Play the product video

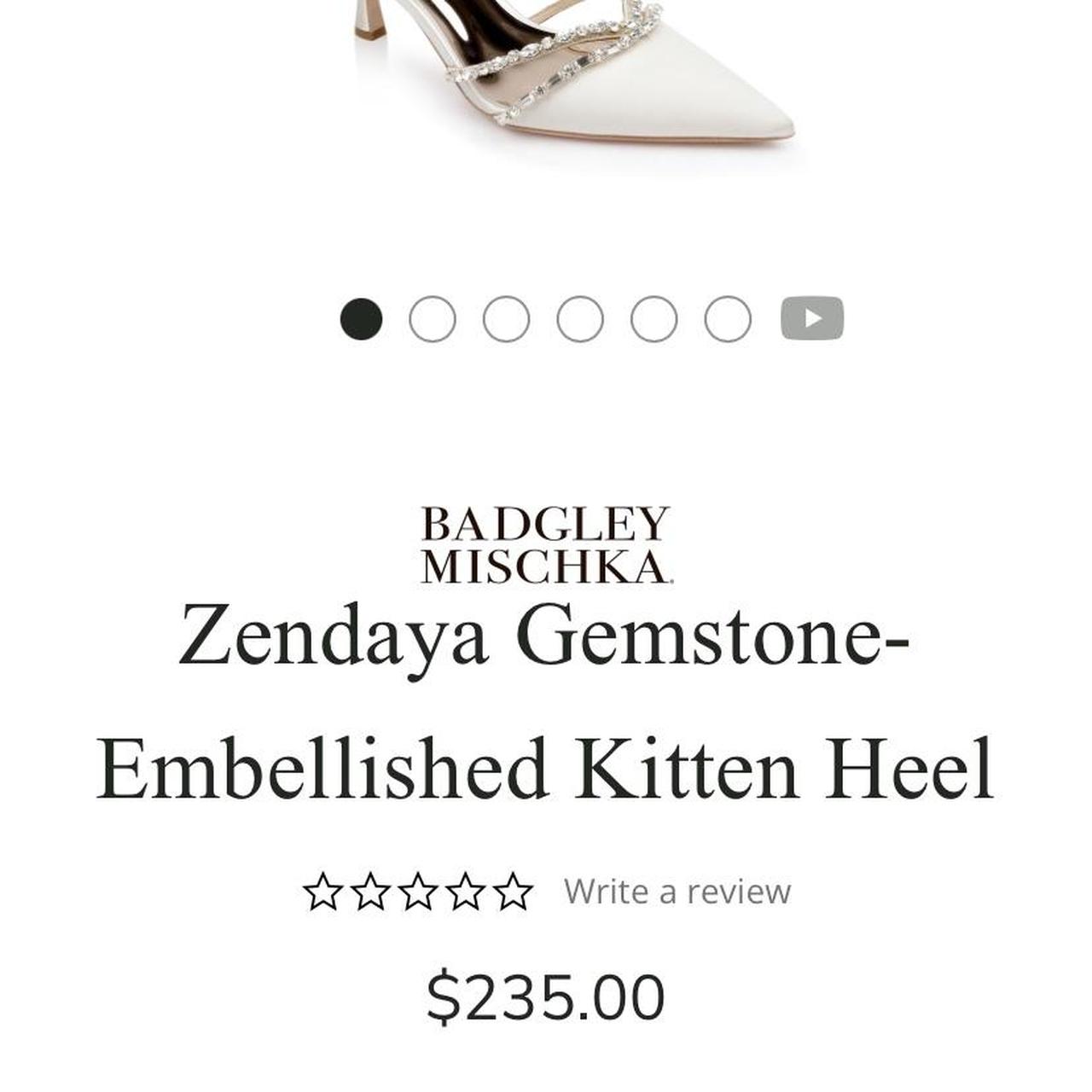[x=811, y=319]
